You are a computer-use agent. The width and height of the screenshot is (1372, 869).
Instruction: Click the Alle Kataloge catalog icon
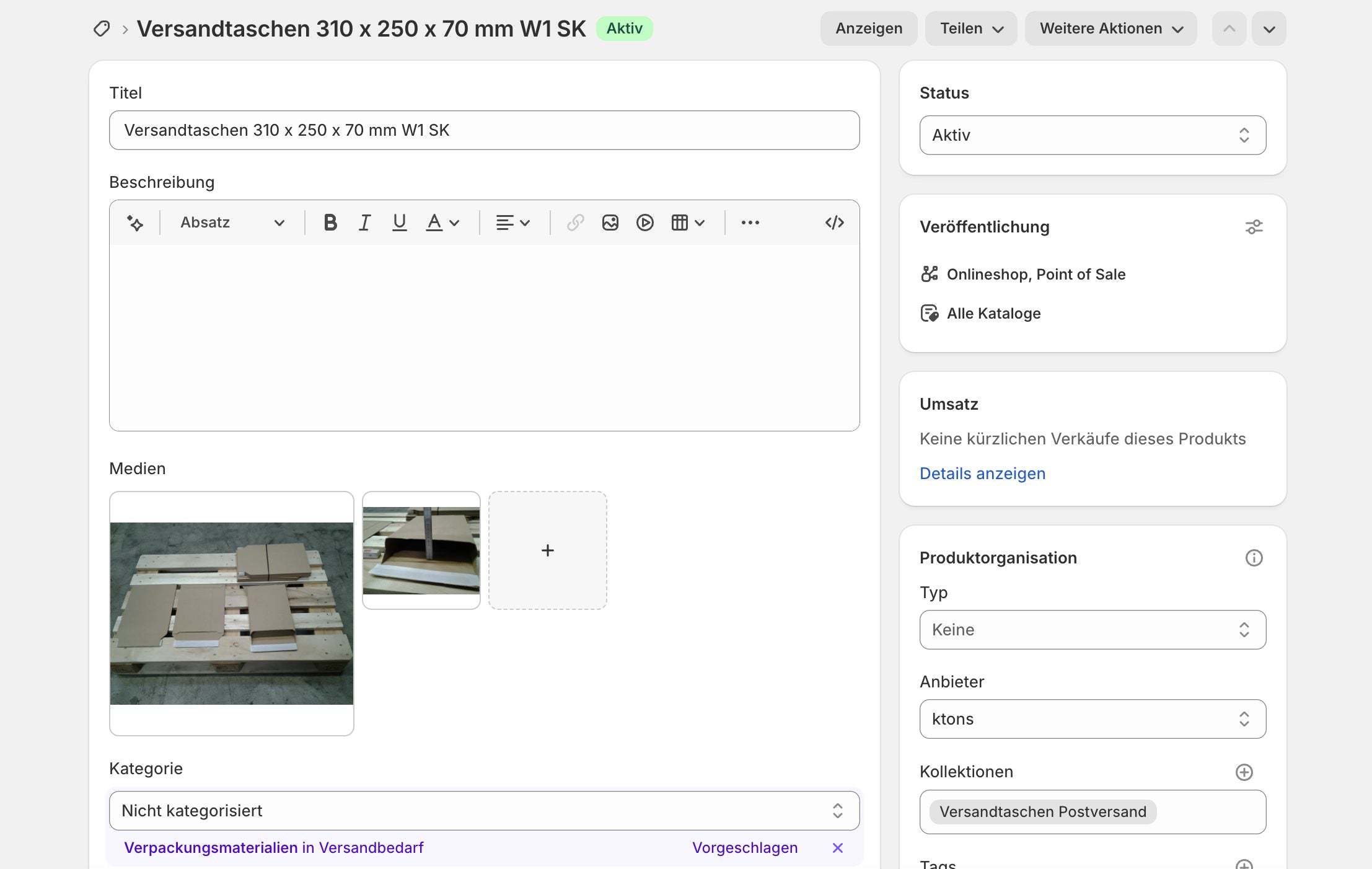click(x=930, y=313)
